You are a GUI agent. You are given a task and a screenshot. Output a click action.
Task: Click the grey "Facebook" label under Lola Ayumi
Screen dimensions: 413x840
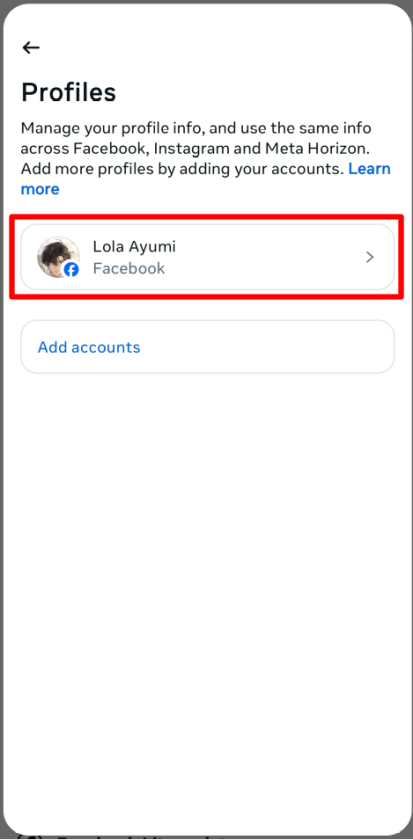tap(129, 268)
